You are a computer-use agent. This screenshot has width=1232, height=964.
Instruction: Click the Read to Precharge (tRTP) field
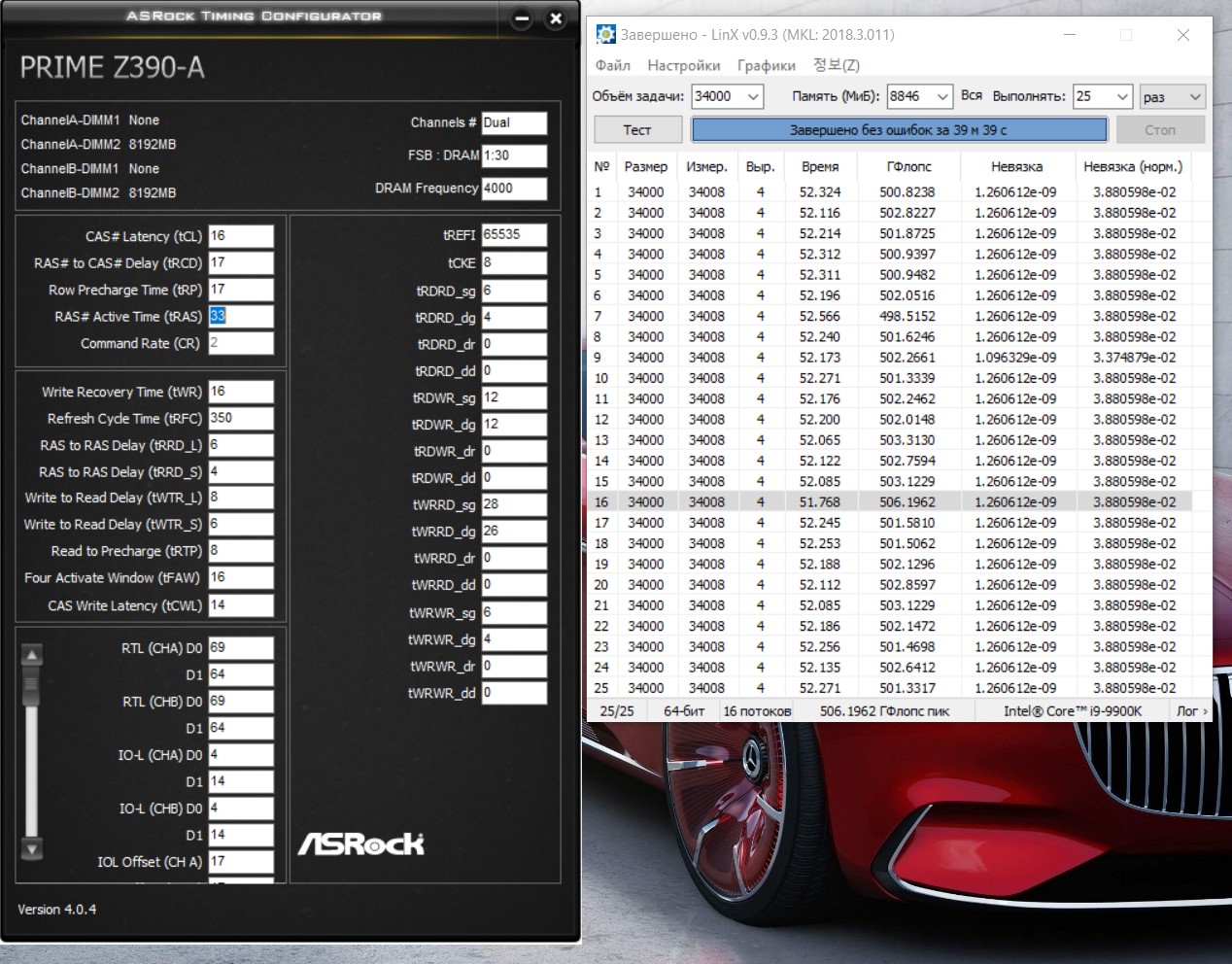click(241, 551)
